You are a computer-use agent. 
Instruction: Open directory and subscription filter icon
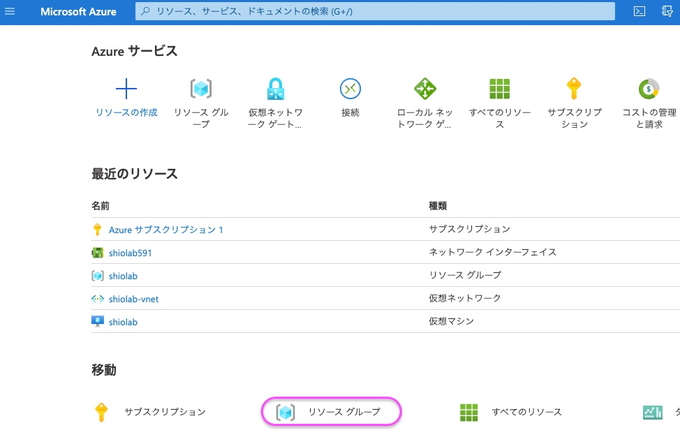tap(667, 11)
